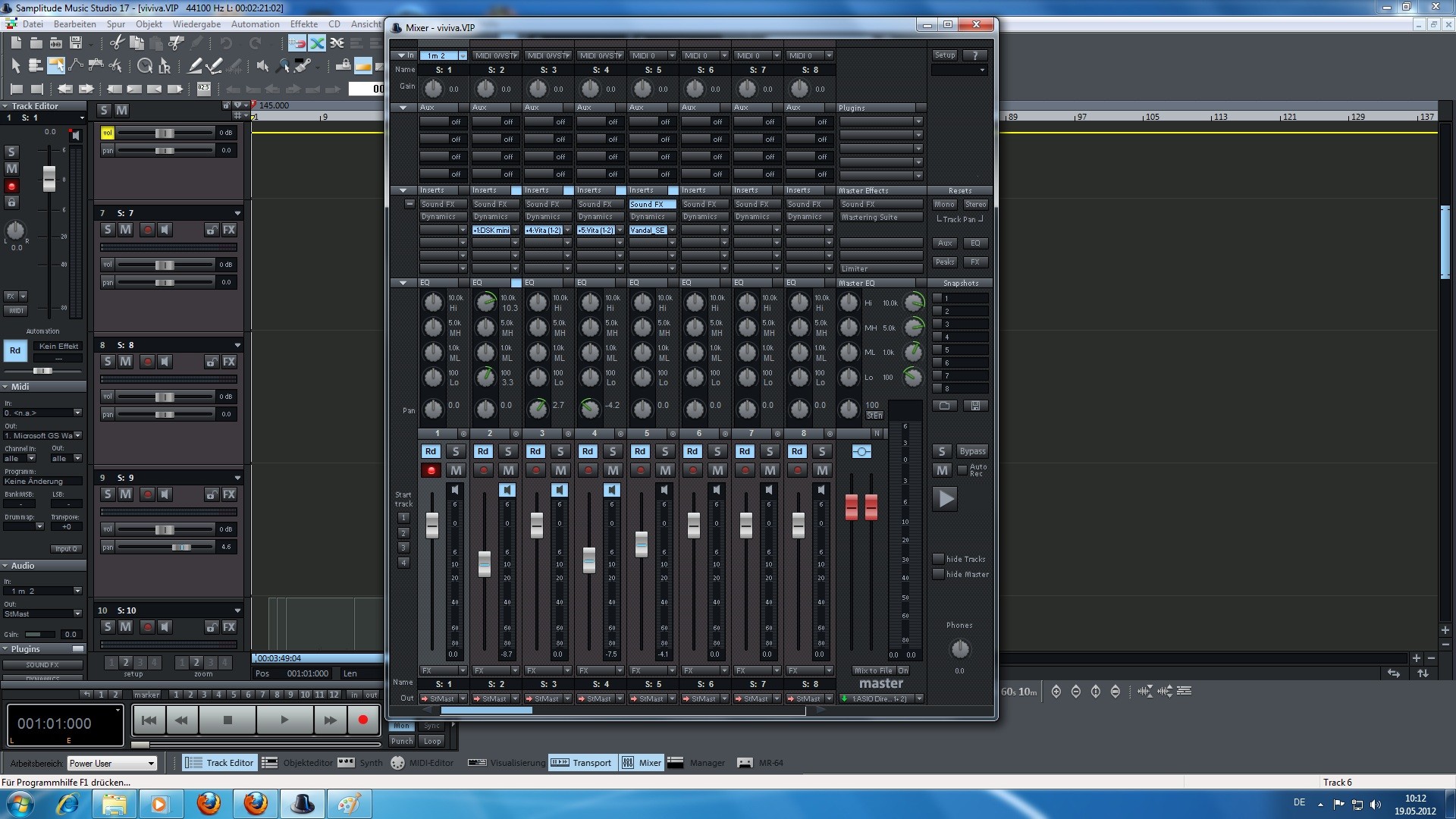Open the Datei menu
Image resolution: width=1456 pixels, height=819 pixels.
coord(33,24)
